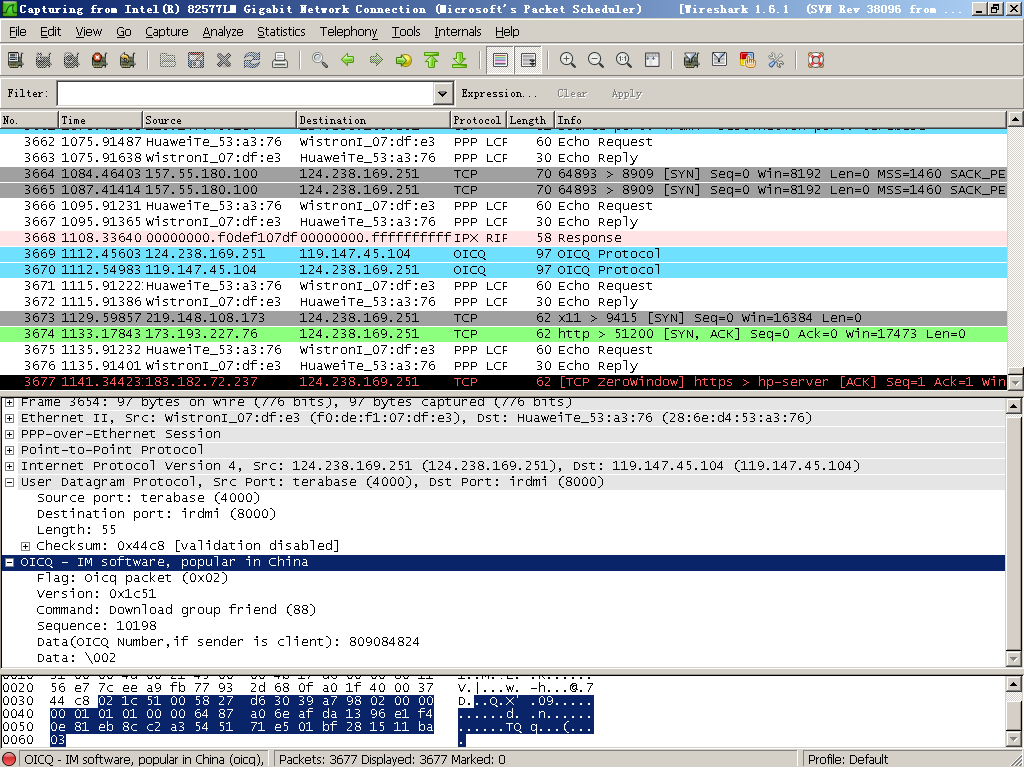
Task: Go back in packet history arrow
Action: pyautogui.click(x=348, y=60)
